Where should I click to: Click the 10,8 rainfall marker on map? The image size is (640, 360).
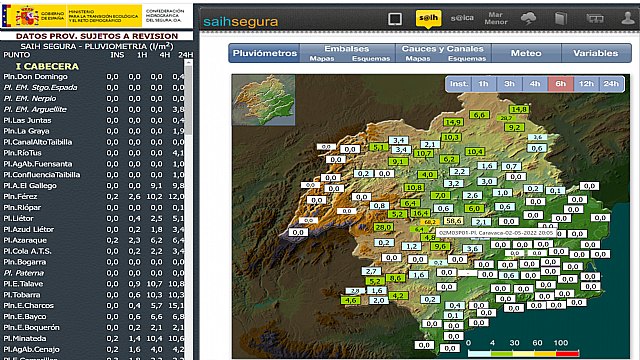(x=414, y=187)
